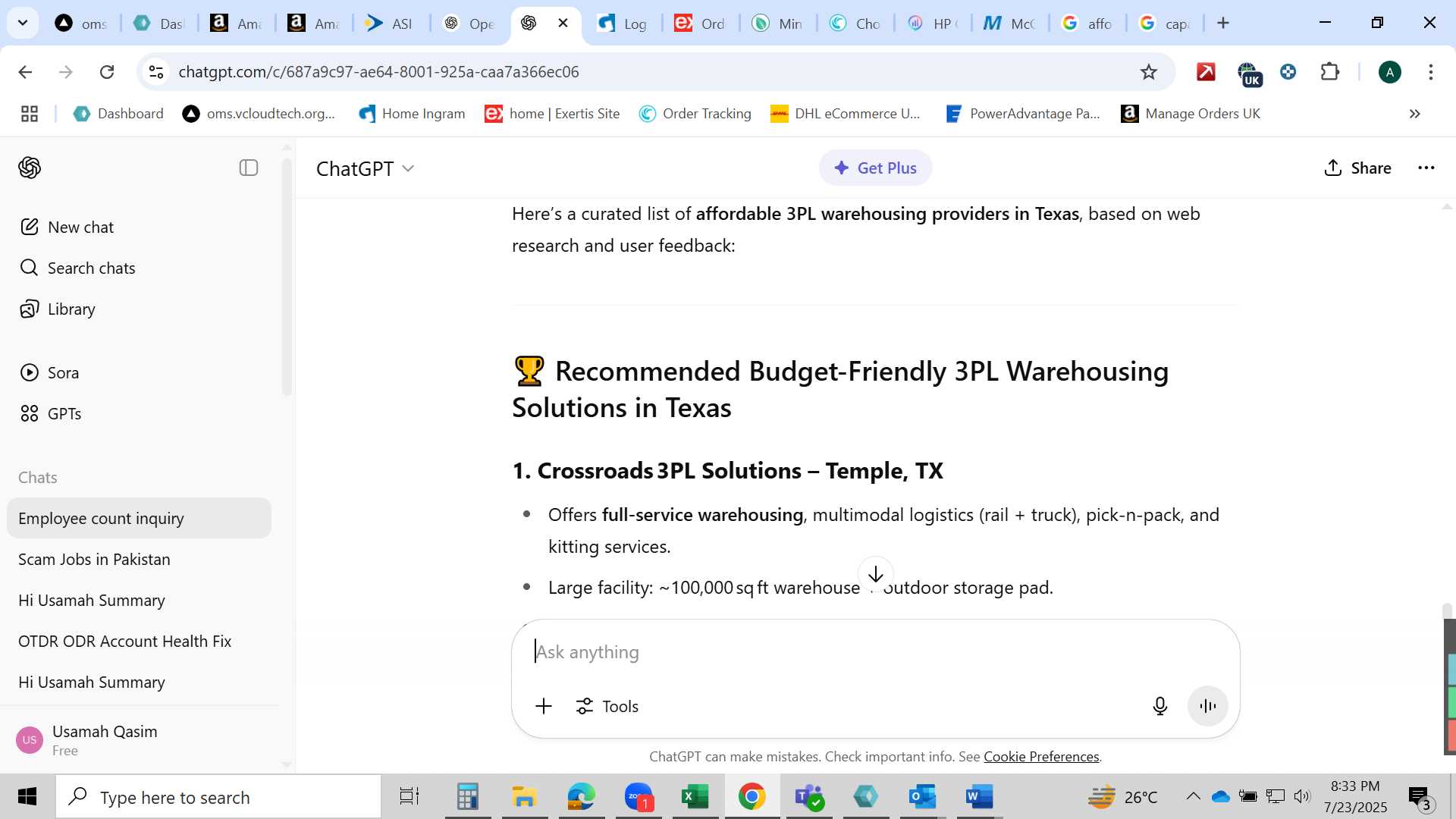Open the bookmarks apps grid icon
The height and width of the screenshot is (819, 1456).
pos(30,114)
